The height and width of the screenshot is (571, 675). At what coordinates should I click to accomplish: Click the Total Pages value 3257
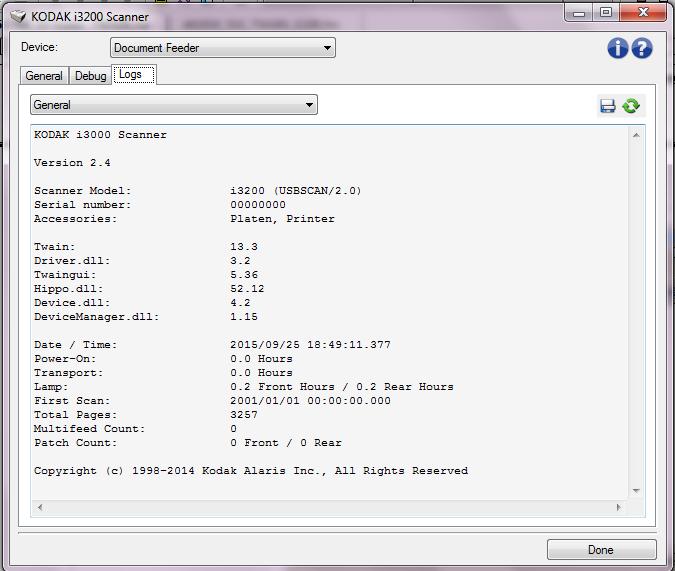(244, 415)
